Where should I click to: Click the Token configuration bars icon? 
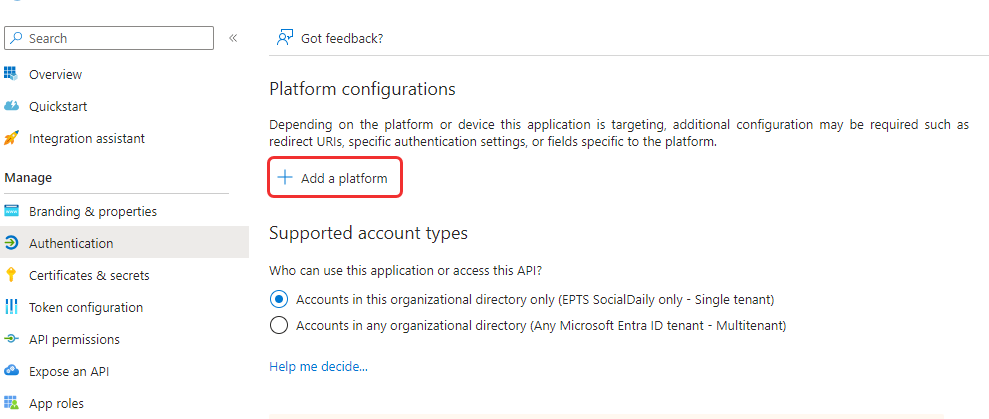[12, 307]
